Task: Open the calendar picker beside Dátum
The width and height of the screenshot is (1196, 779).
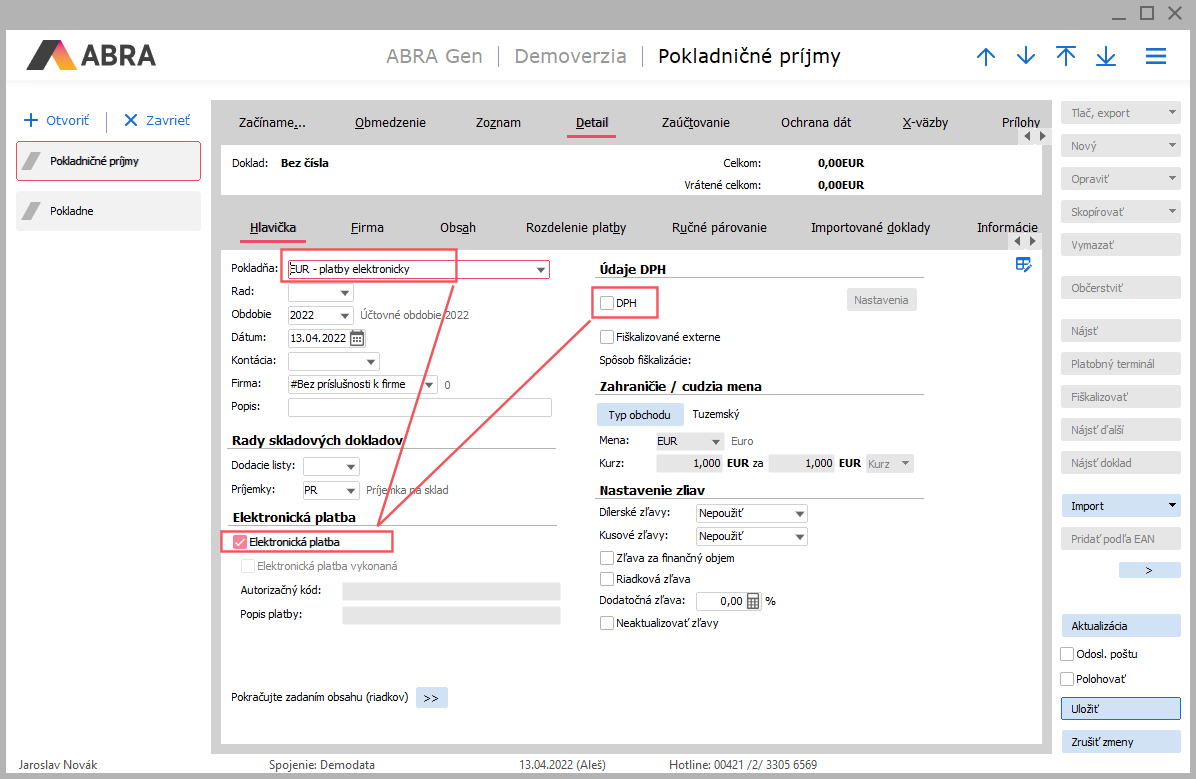Action: click(x=357, y=338)
